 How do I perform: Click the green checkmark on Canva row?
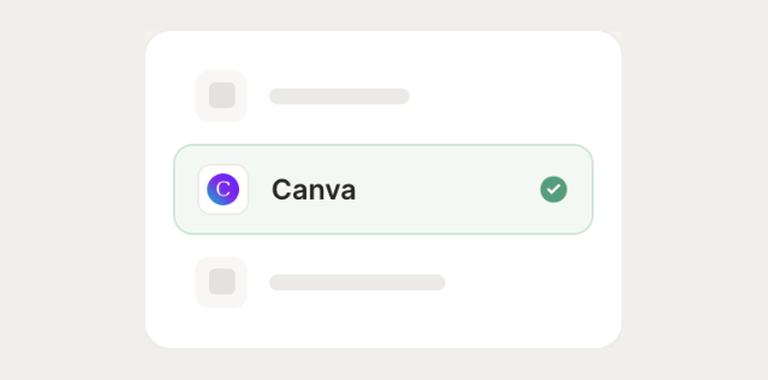(553, 189)
